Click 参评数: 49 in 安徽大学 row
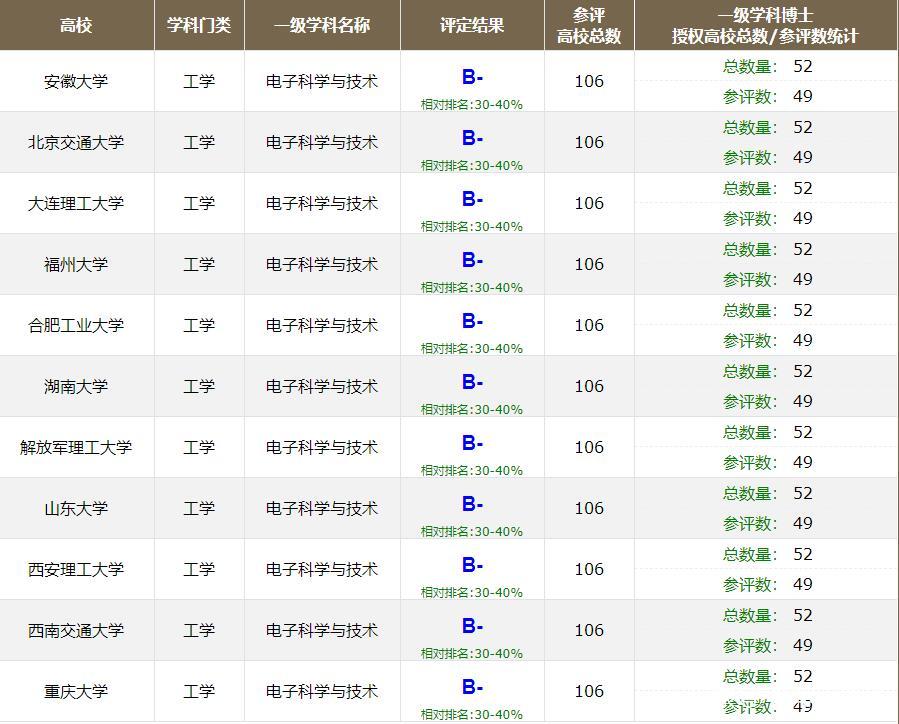The image size is (899, 724). coord(768,96)
